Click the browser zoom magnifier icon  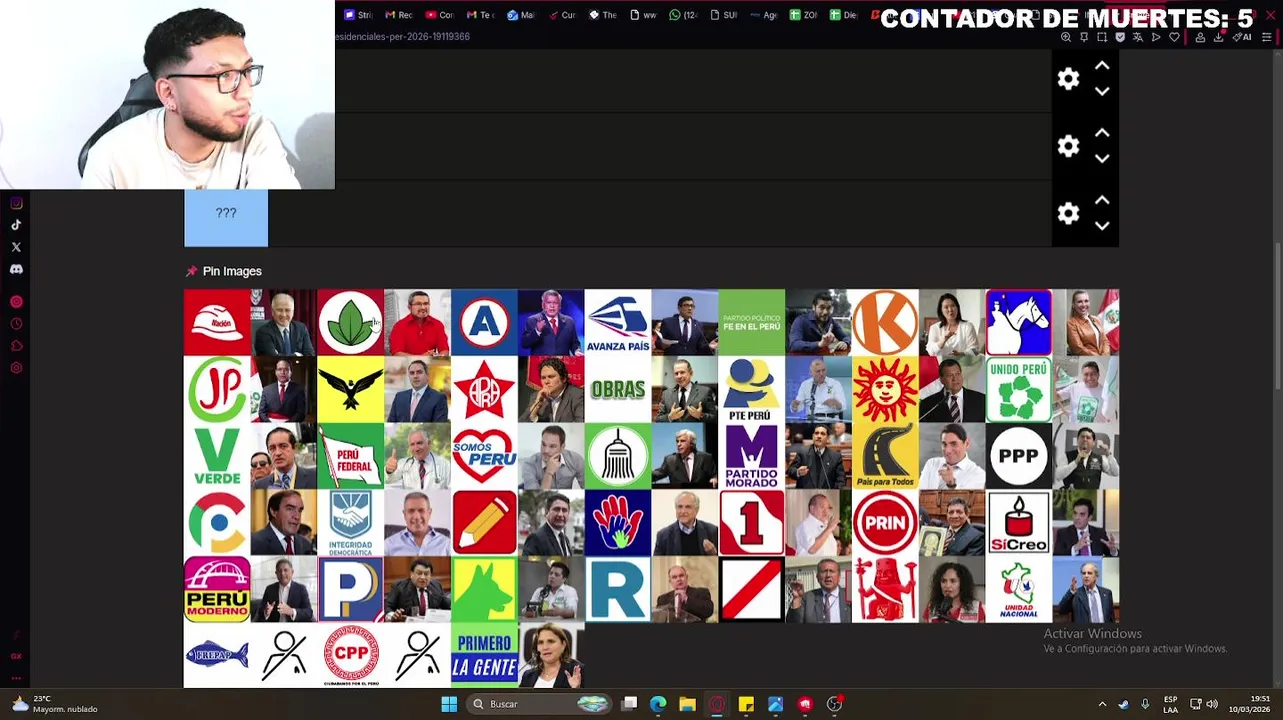(1066, 37)
